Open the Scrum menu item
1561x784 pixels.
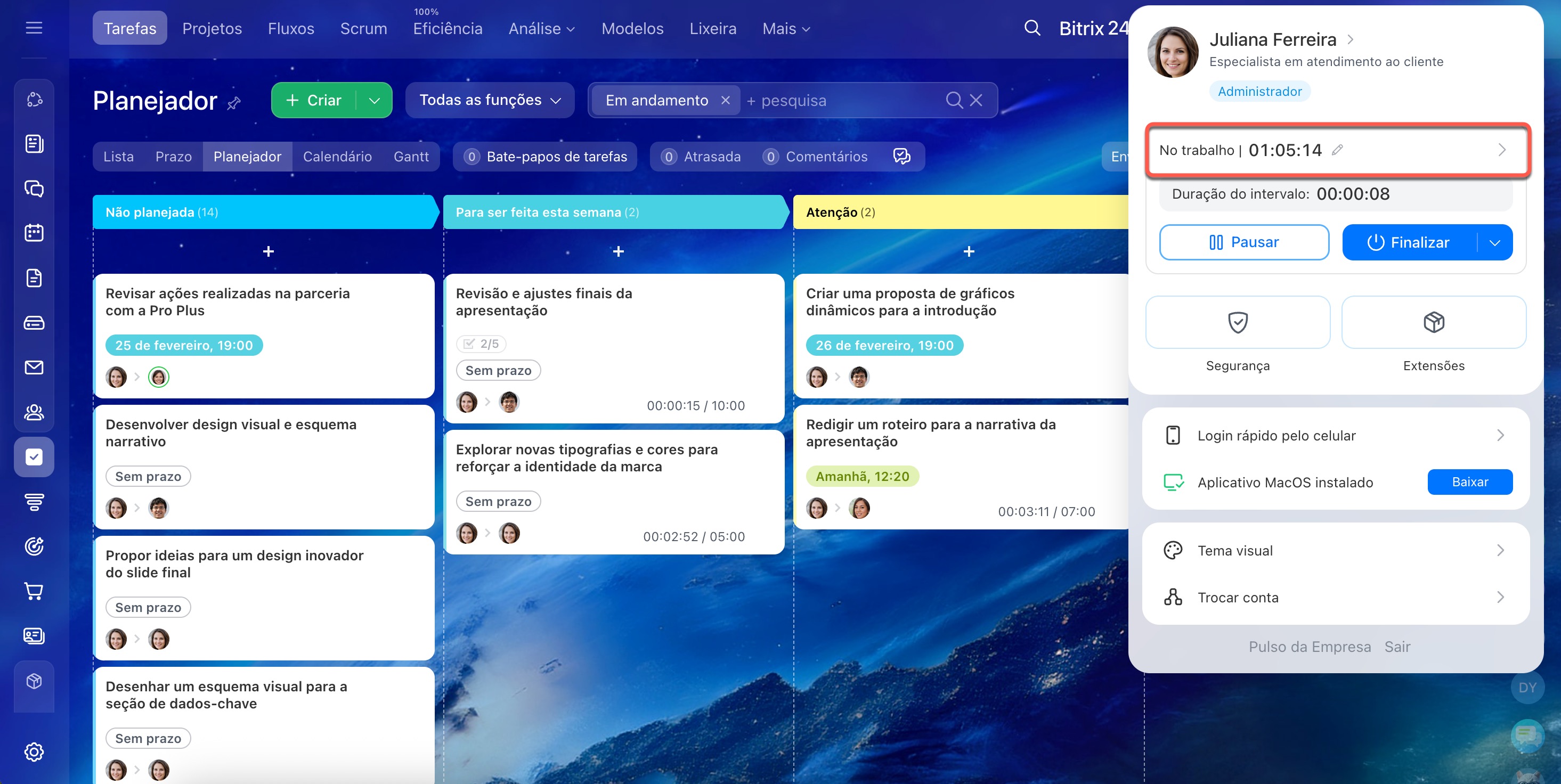tap(363, 28)
